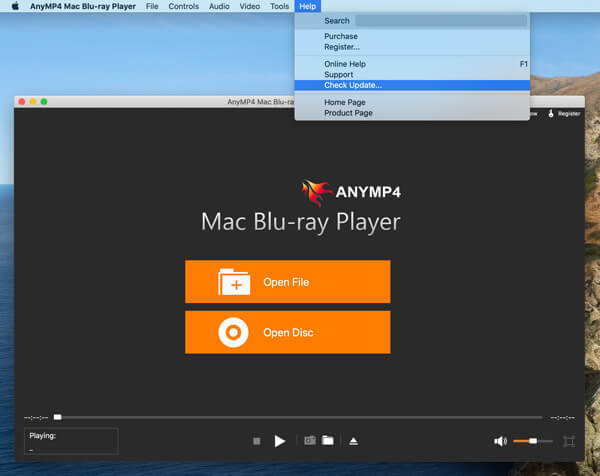Click the Open Disc button
The width and height of the screenshot is (600, 476).
click(x=287, y=332)
